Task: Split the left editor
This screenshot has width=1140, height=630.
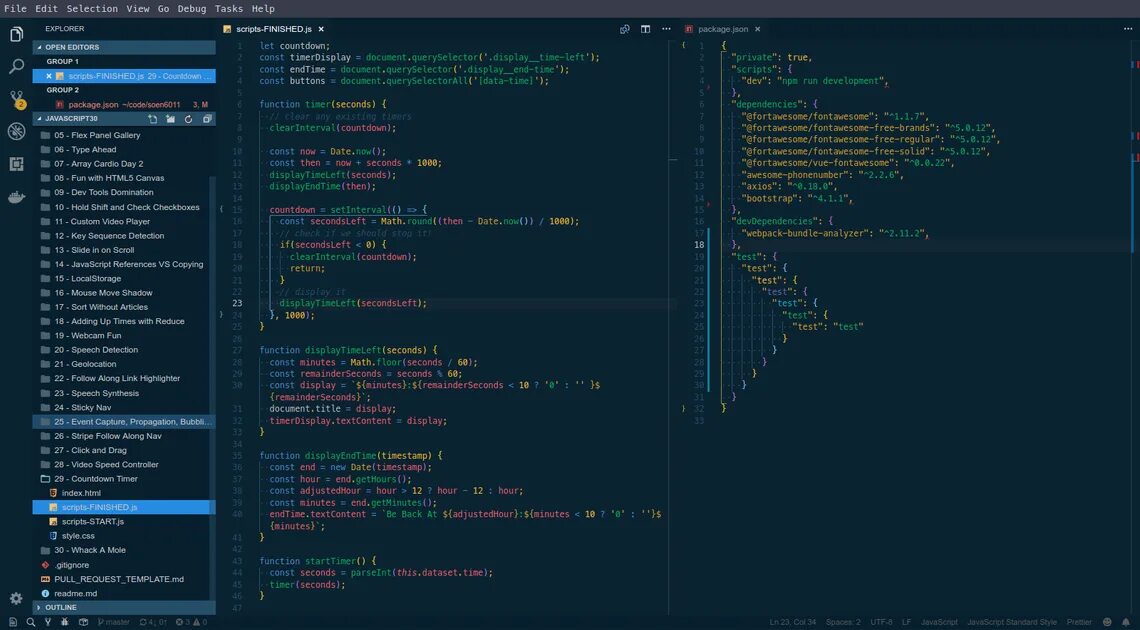Action: tap(645, 29)
